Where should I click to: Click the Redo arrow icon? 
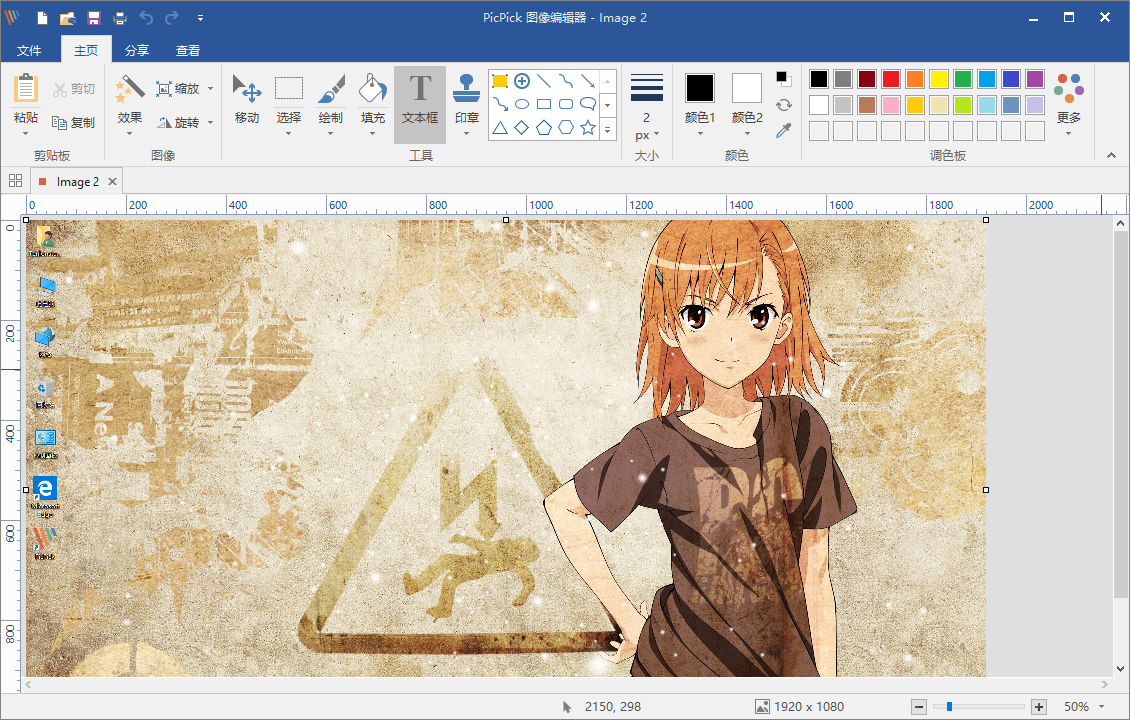tap(172, 18)
